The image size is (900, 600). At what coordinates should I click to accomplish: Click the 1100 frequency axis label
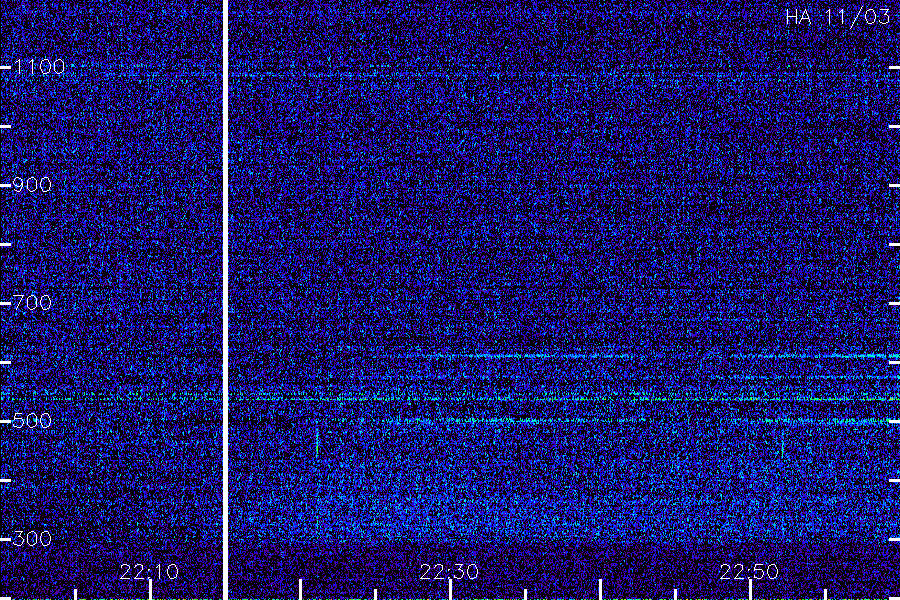(x=39, y=67)
